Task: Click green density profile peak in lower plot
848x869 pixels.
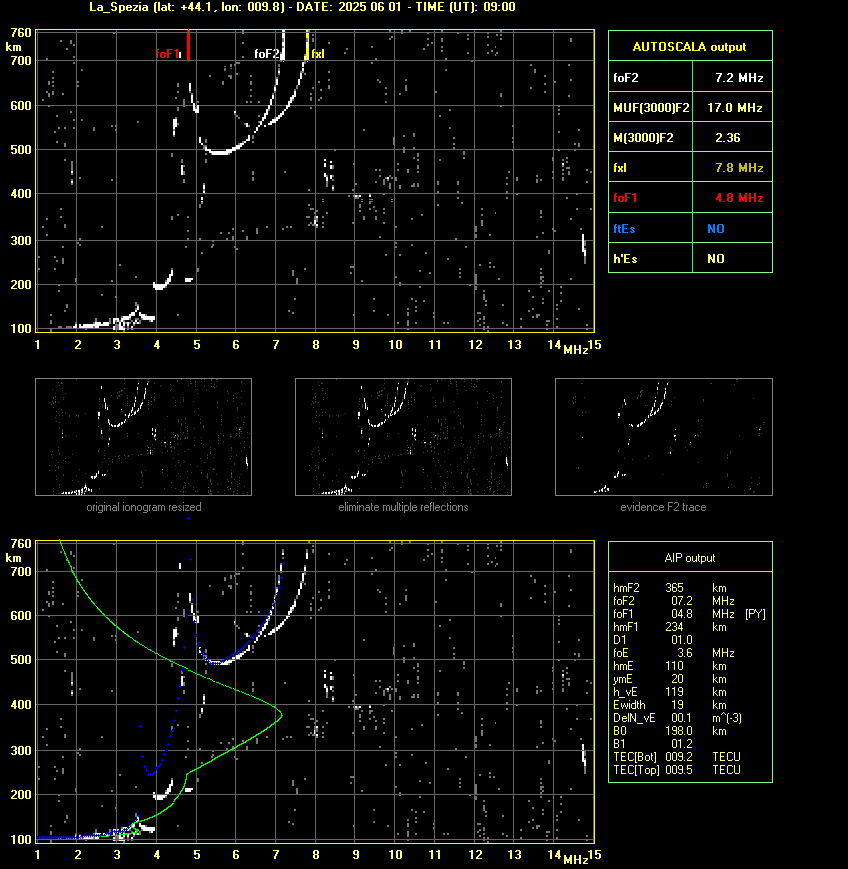Action: tap(282, 714)
